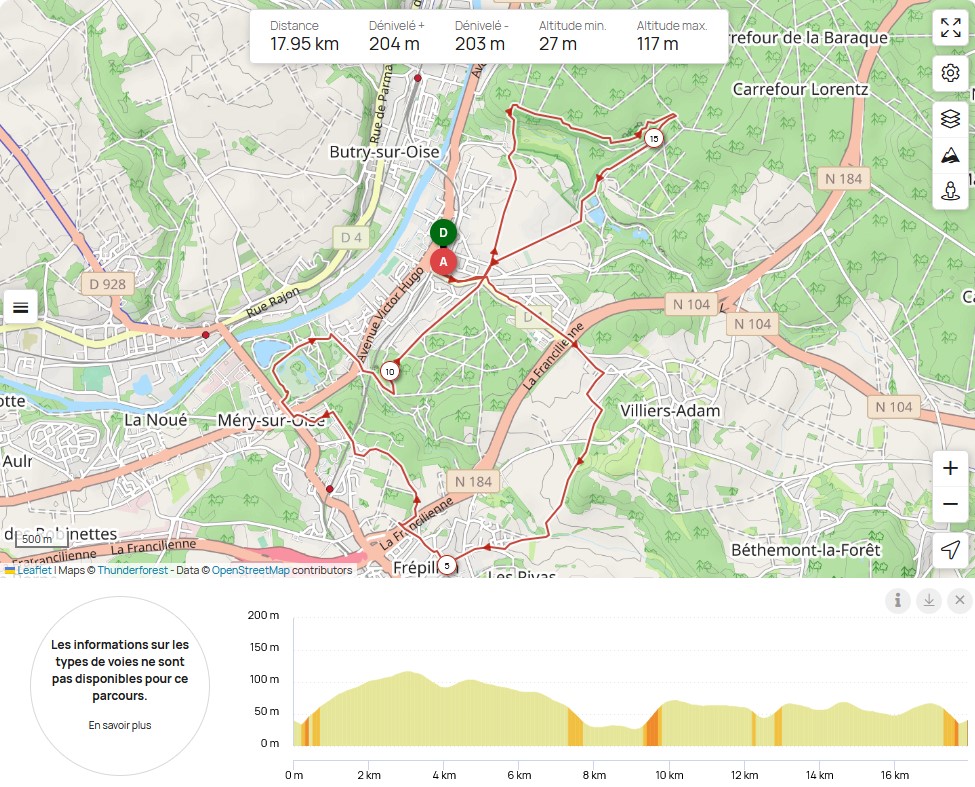The width and height of the screenshot is (975, 787).
Task: Close the elevation profile panel
Action: (x=959, y=600)
